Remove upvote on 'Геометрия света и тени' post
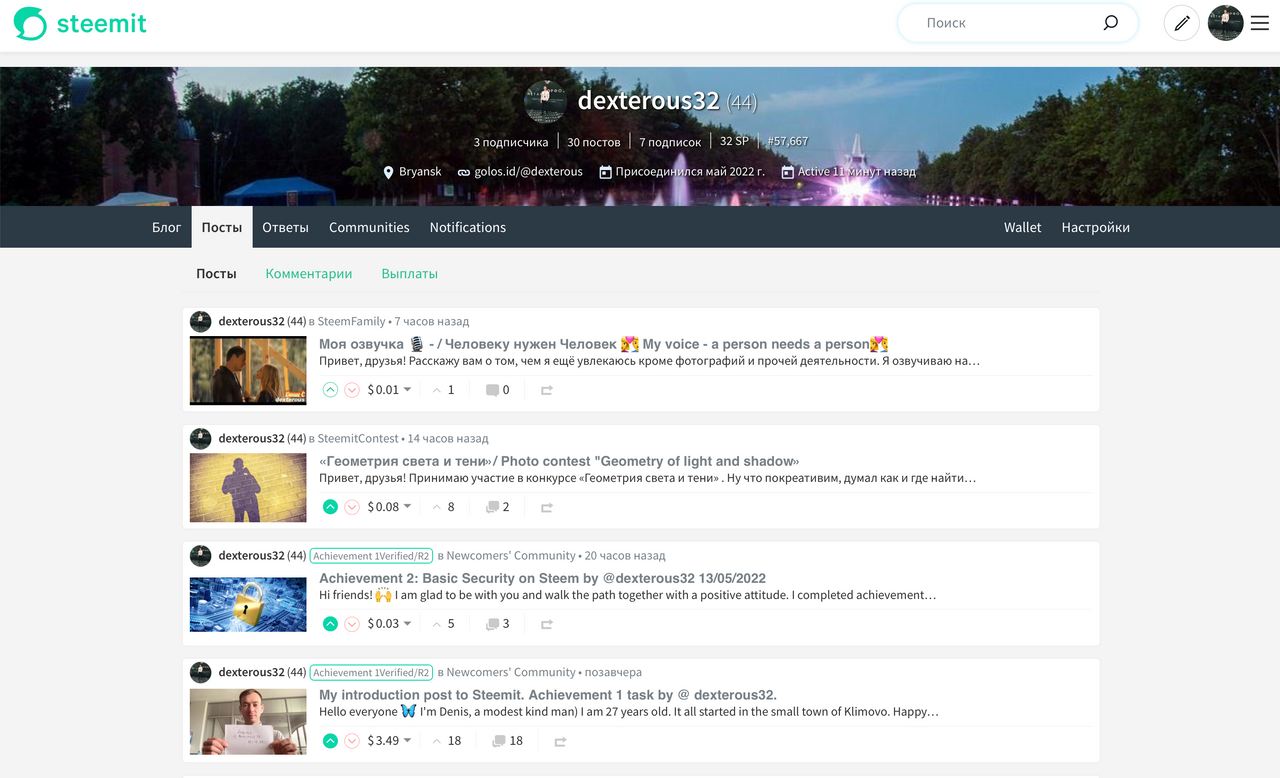The width and height of the screenshot is (1280, 778). pos(330,507)
